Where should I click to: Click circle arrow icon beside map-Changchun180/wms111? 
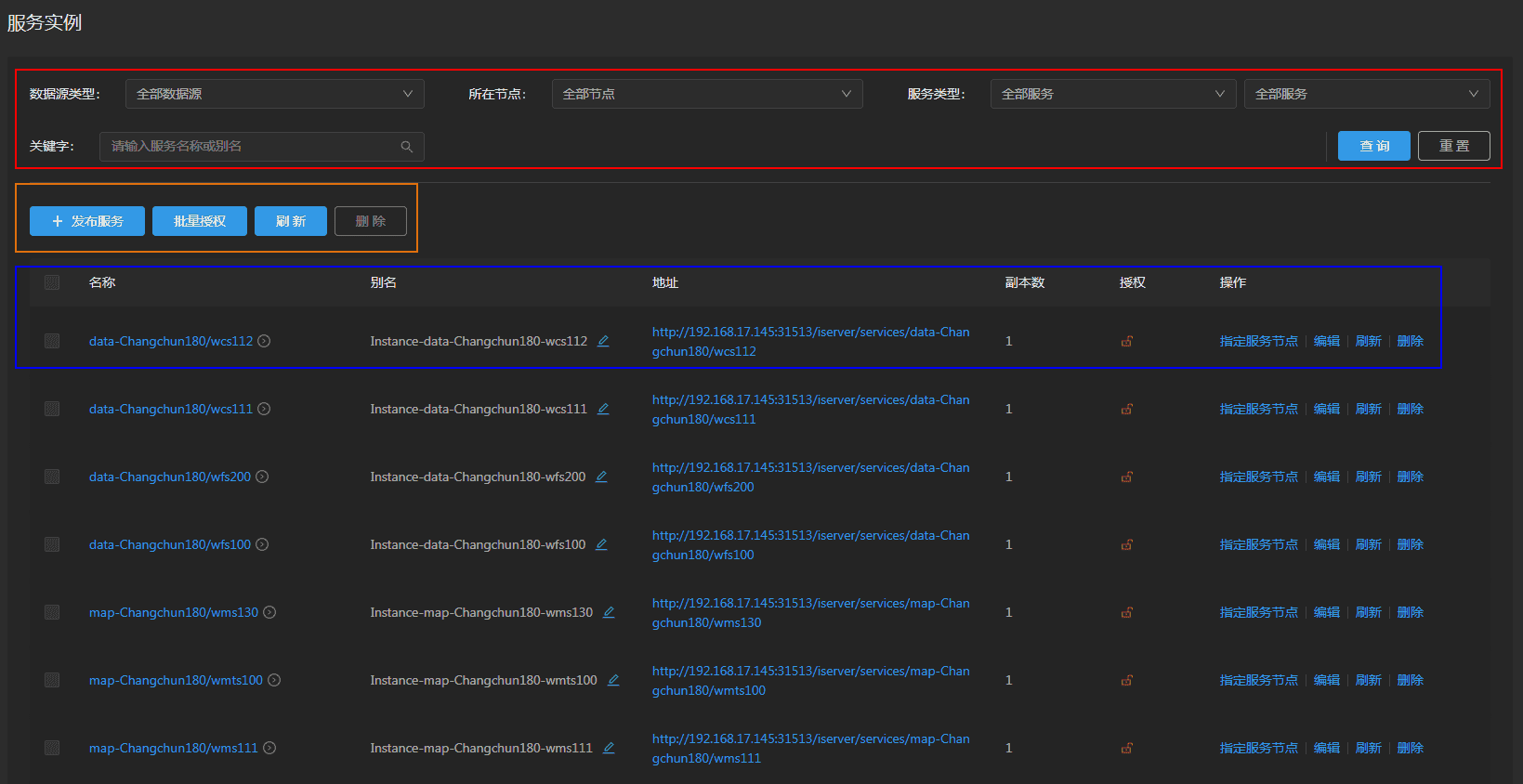[x=269, y=748]
